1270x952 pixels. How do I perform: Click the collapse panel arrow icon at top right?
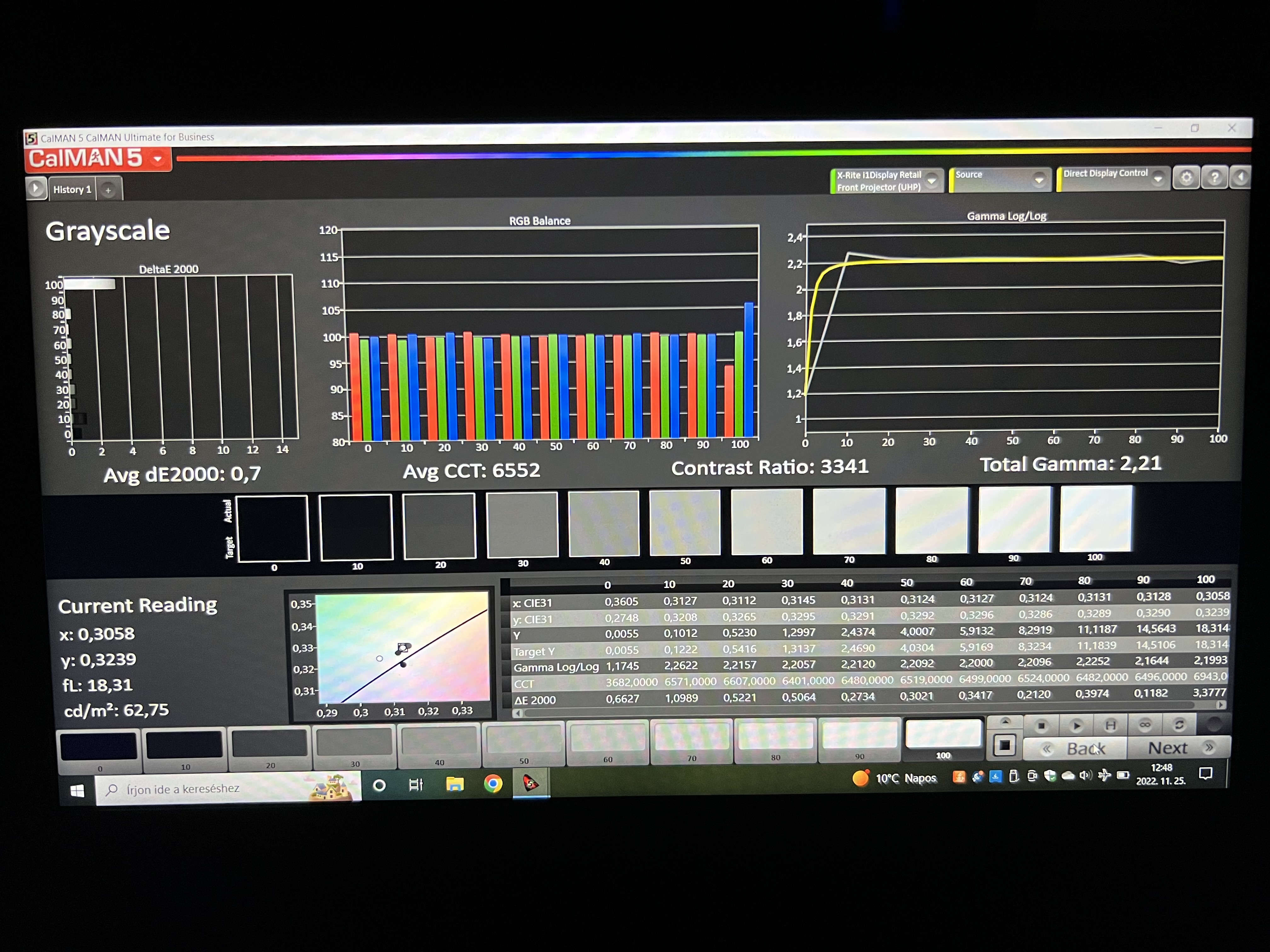pyautogui.click(x=1241, y=177)
